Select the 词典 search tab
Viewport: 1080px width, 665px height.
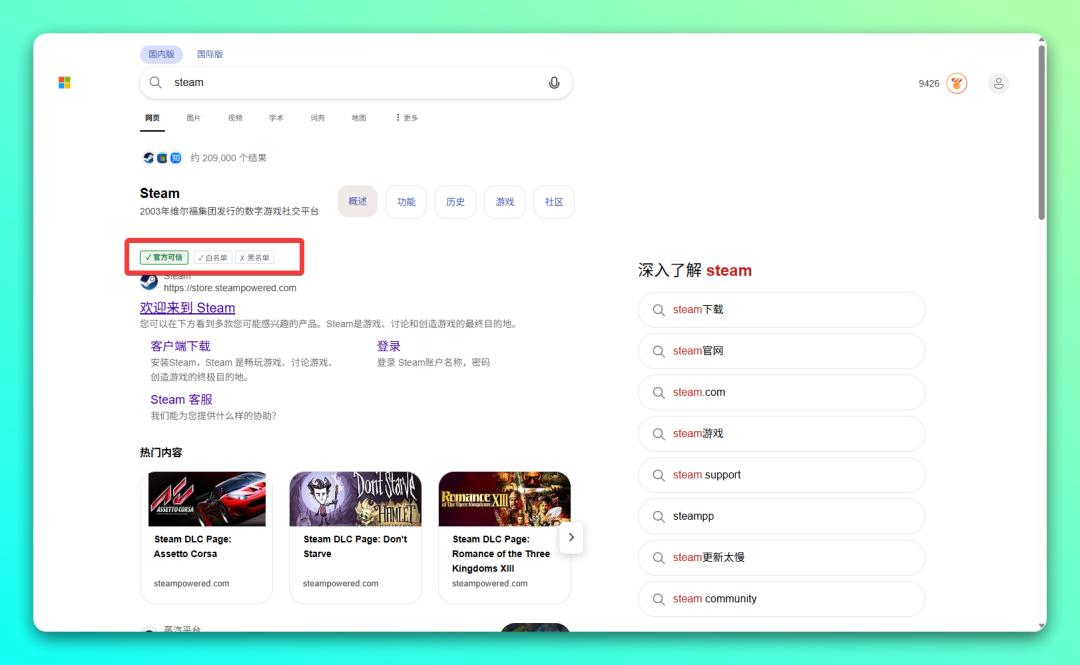[x=318, y=118]
